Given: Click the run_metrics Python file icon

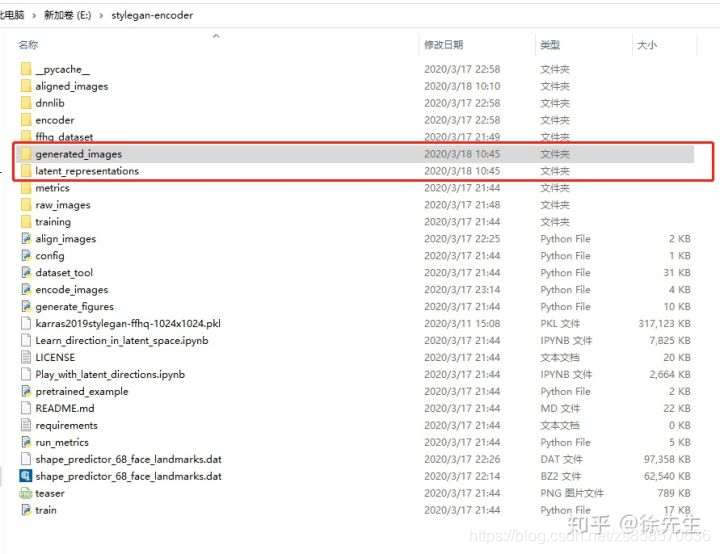Looking at the screenshot, I should (26, 442).
